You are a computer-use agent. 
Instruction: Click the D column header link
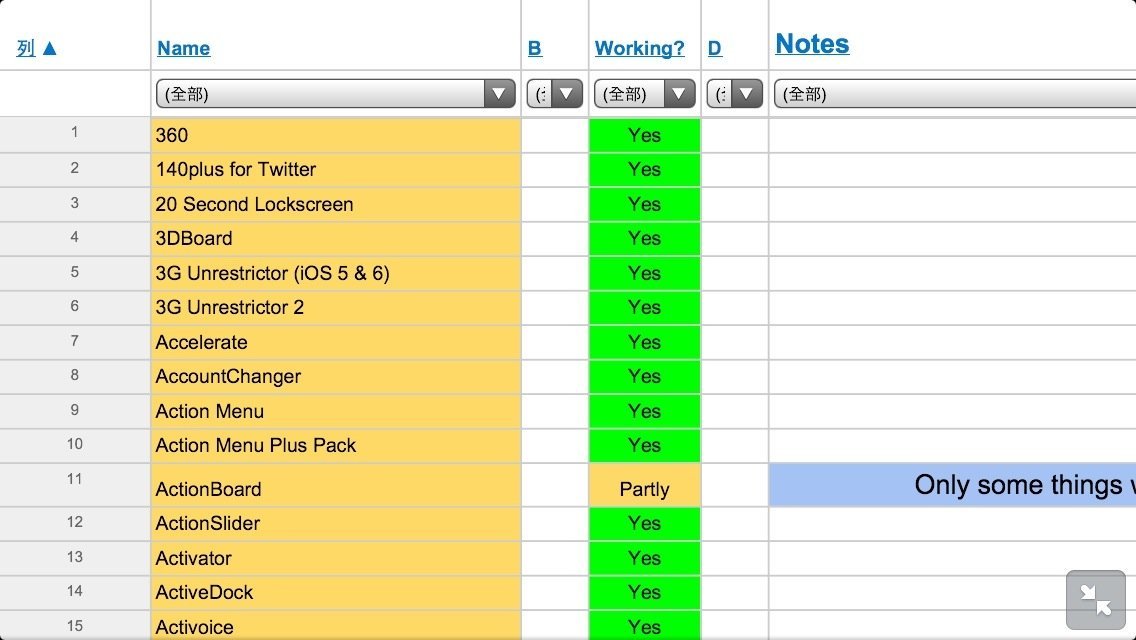pos(714,48)
